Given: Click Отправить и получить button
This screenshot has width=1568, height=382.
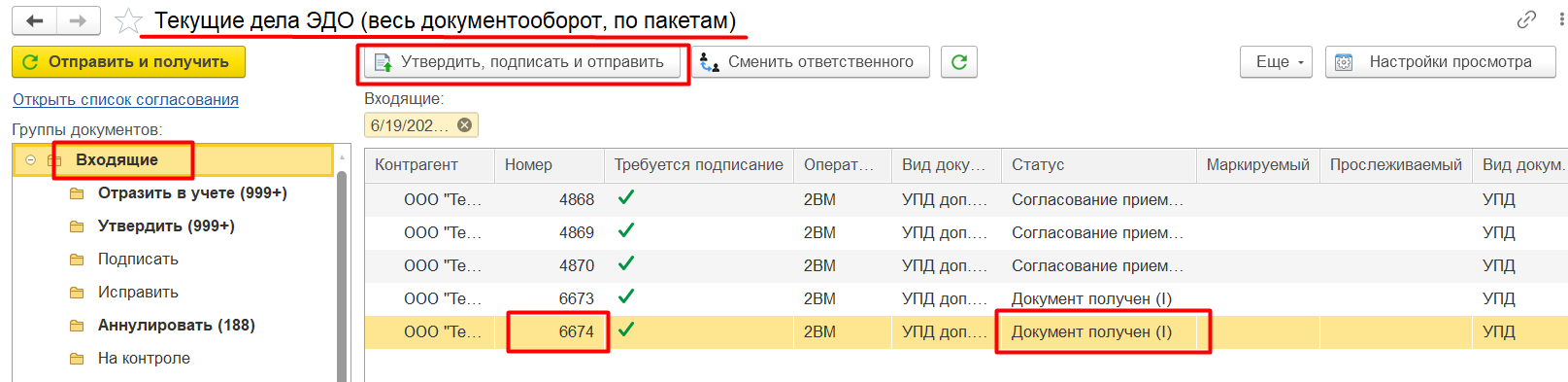Looking at the screenshot, I should click(x=128, y=62).
